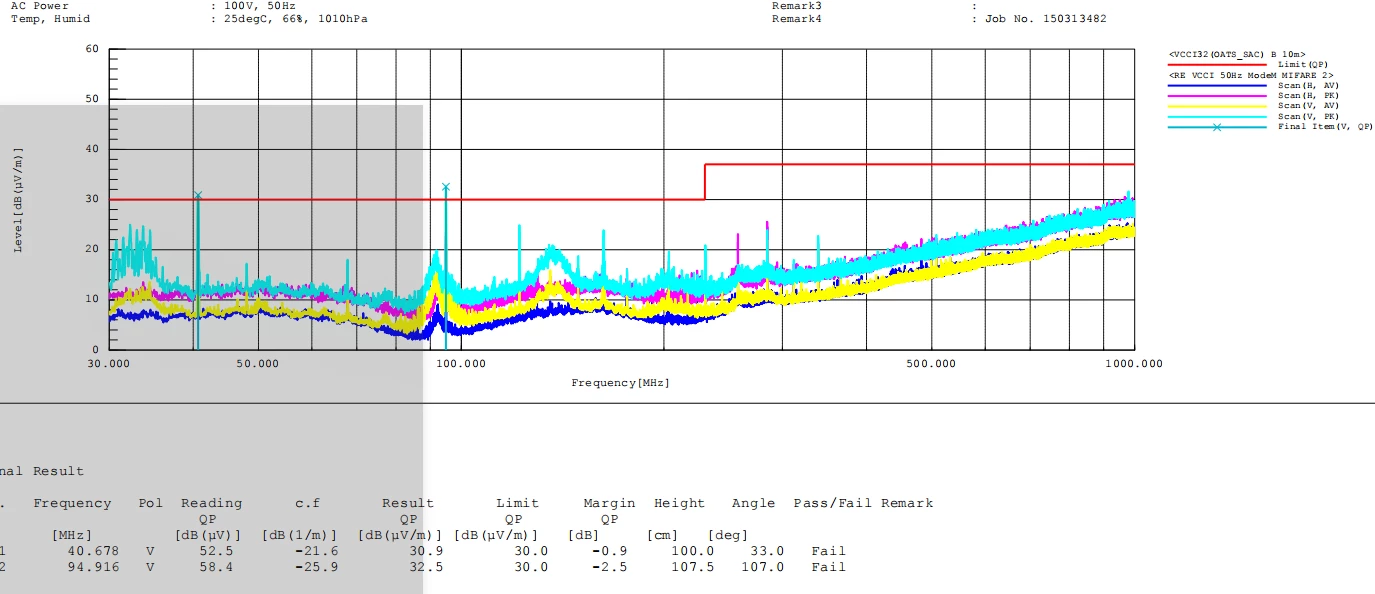Click the 'AC Power' header label
This screenshot has width=1375, height=594.
39,5
